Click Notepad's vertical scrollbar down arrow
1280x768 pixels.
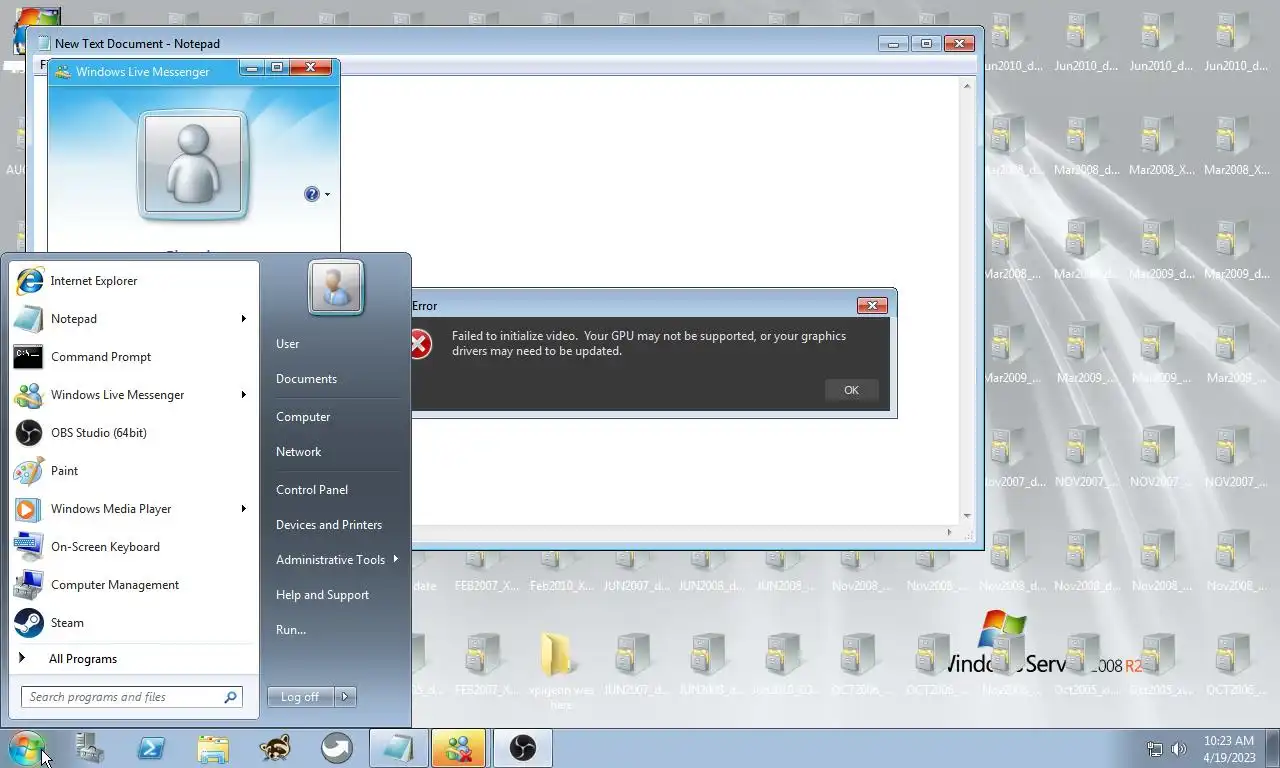pyautogui.click(x=967, y=516)
